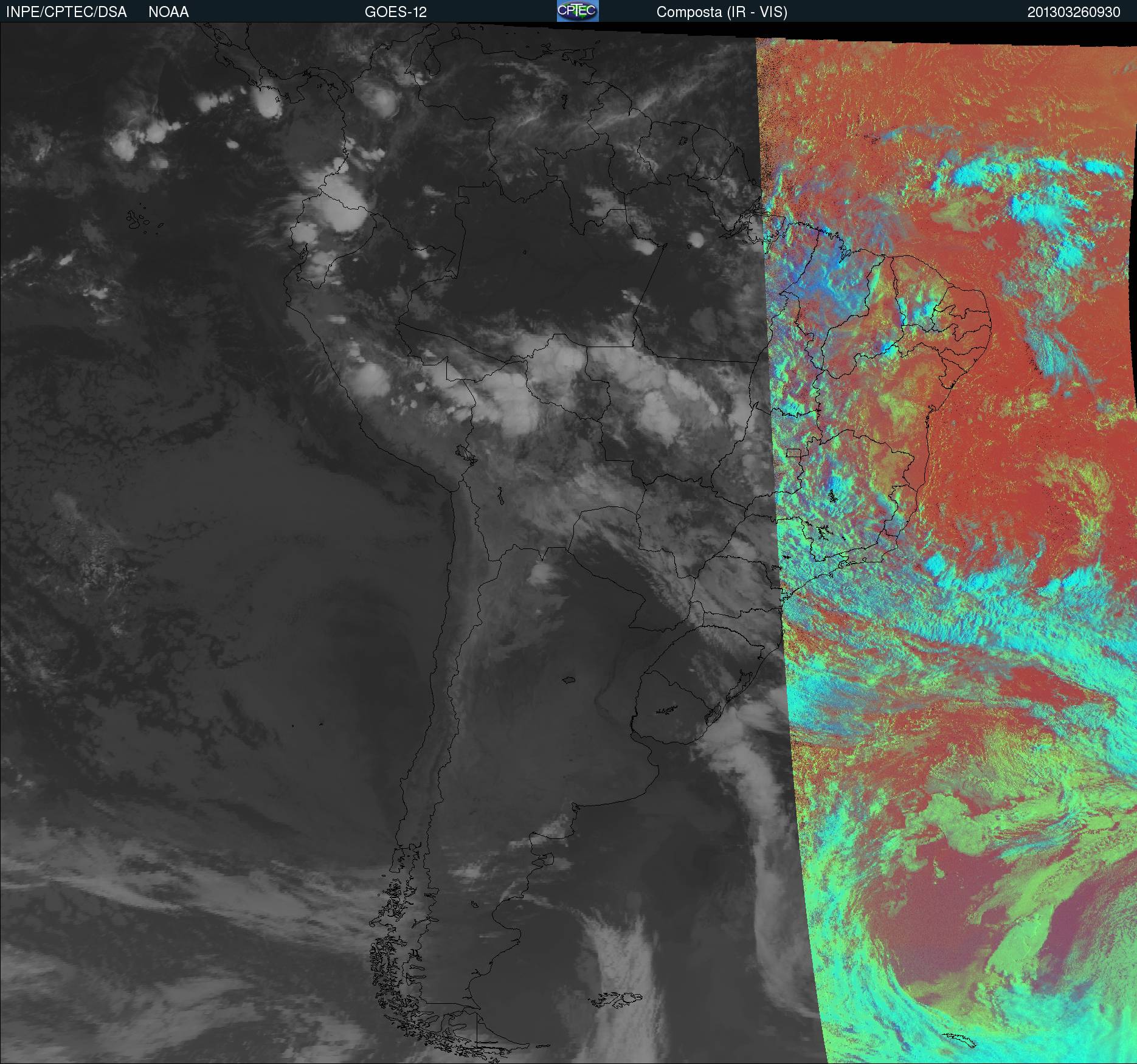Select the Composta (IR - VIS) title
Screen dimensions: 1137x1064
[722, 12]
